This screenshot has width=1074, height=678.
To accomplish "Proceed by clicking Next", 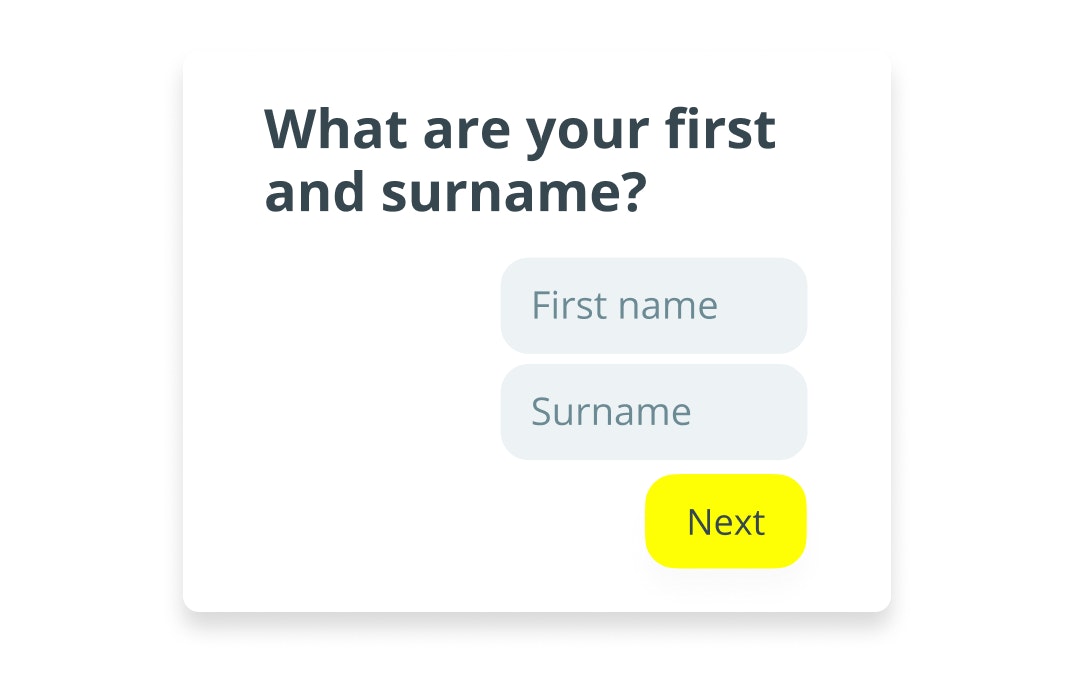I will pyautogui.click(x=725, y=522).
